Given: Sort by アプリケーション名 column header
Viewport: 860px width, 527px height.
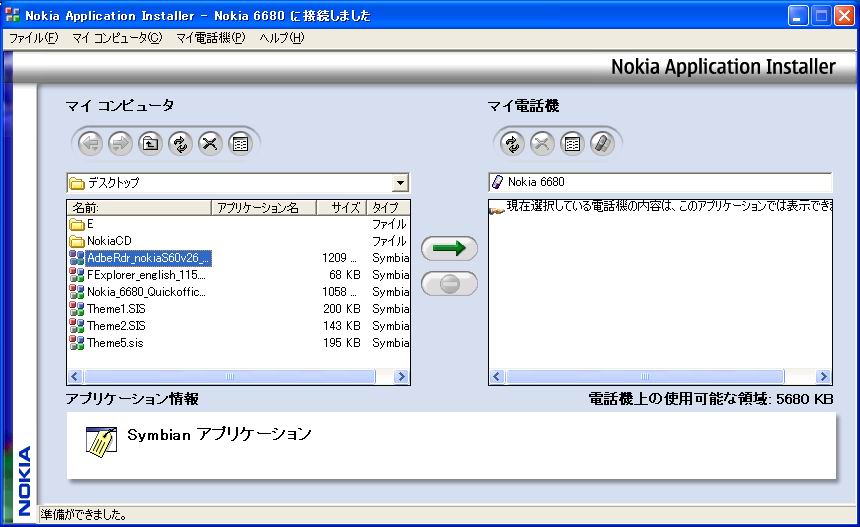Looking at the screenshot, I should point(264,207).
